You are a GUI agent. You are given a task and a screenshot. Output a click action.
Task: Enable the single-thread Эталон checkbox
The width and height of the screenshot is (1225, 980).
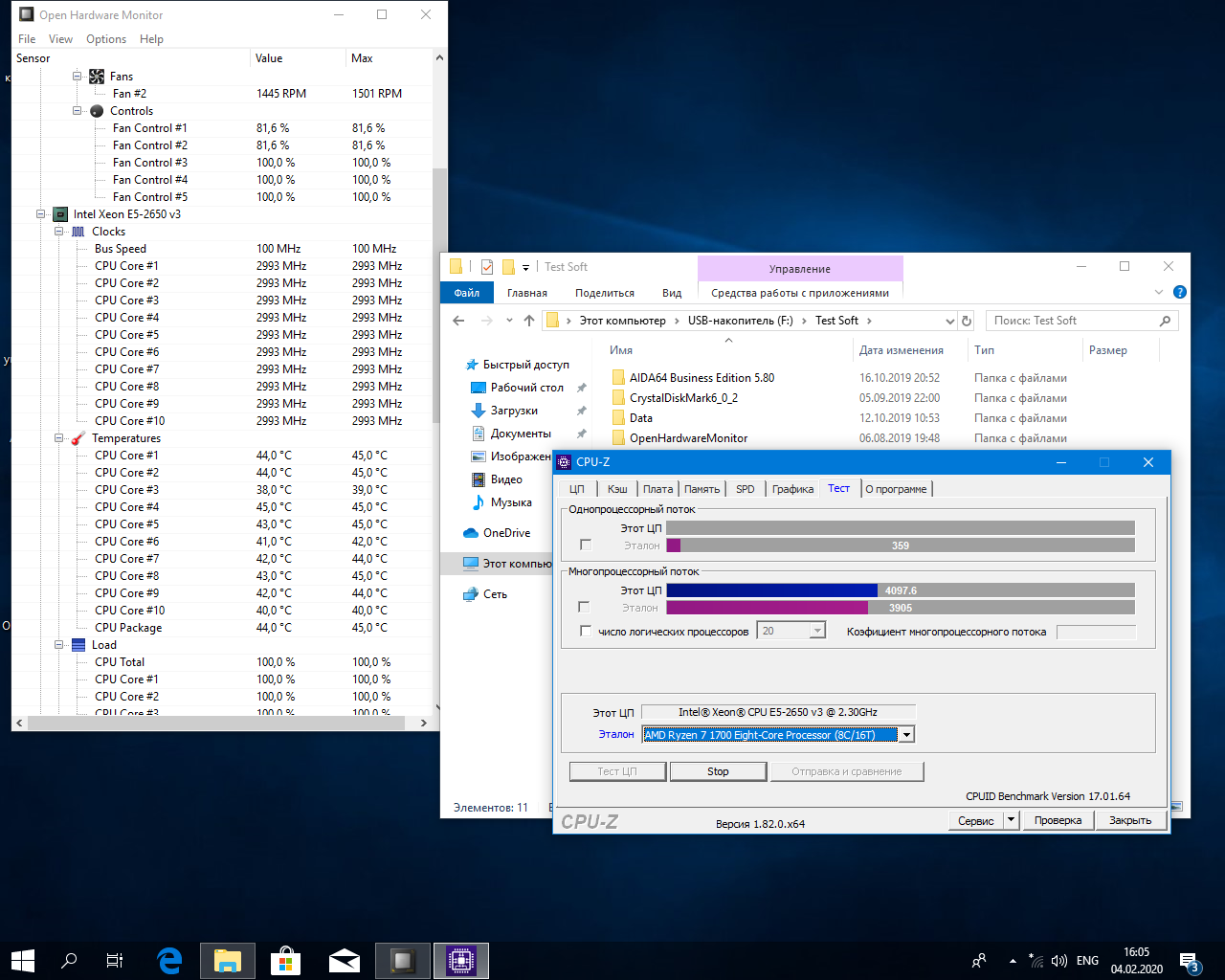[586, 545]
